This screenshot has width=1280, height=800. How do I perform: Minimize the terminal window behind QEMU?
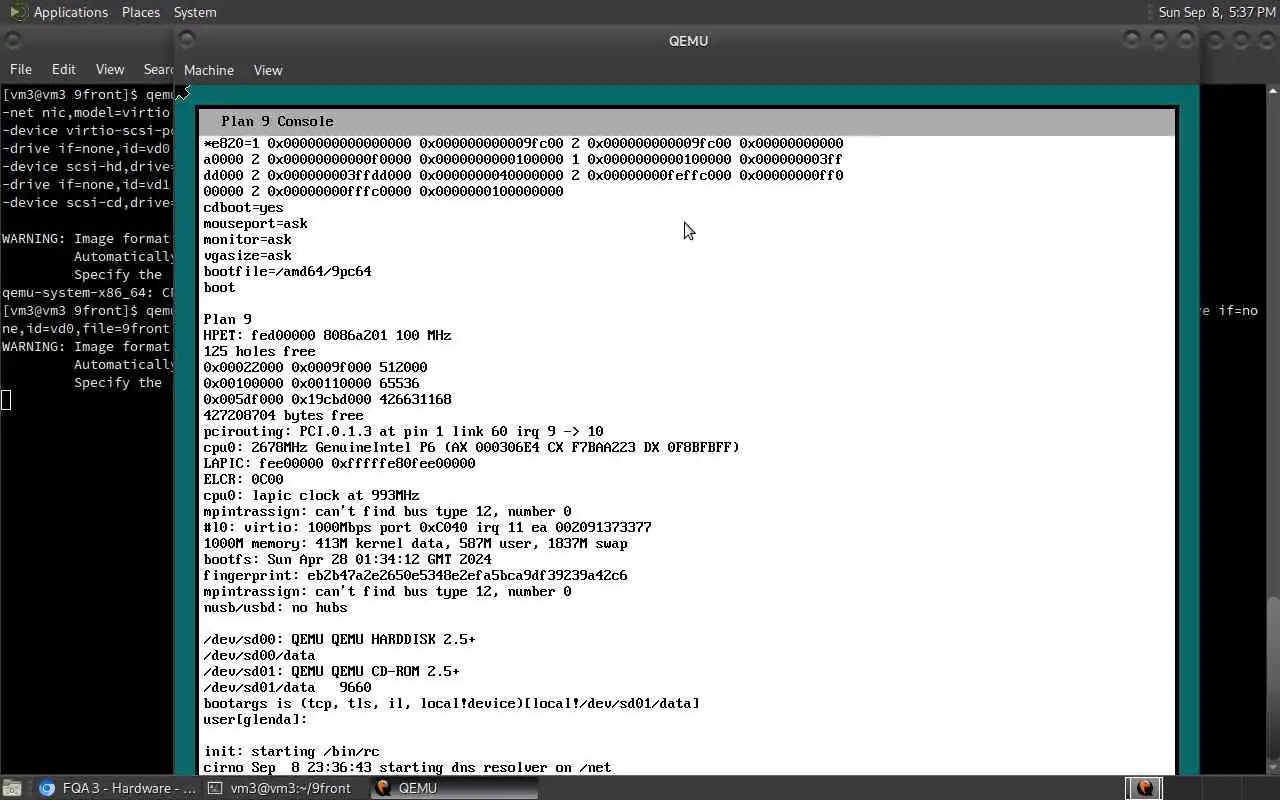click(x=1215, y=40)
